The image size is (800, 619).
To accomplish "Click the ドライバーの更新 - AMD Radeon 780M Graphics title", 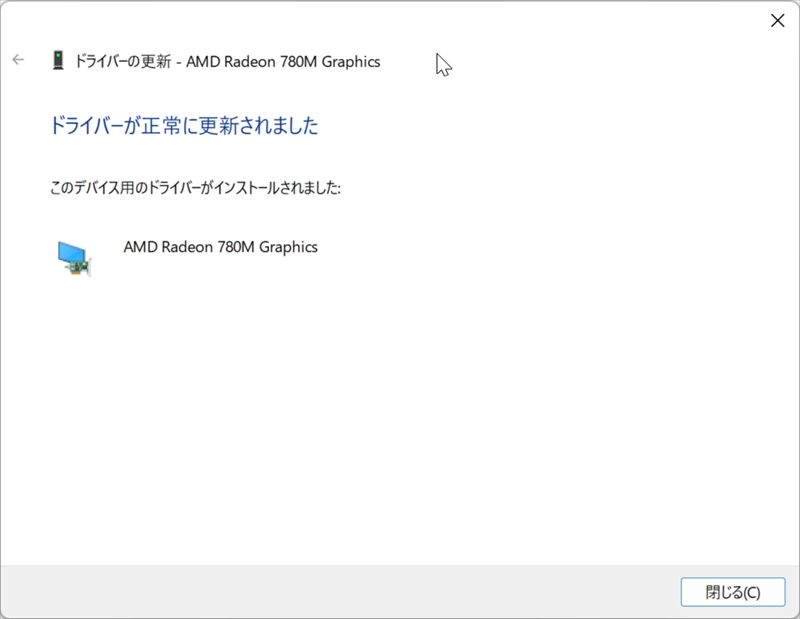I will tap(228, 61).
